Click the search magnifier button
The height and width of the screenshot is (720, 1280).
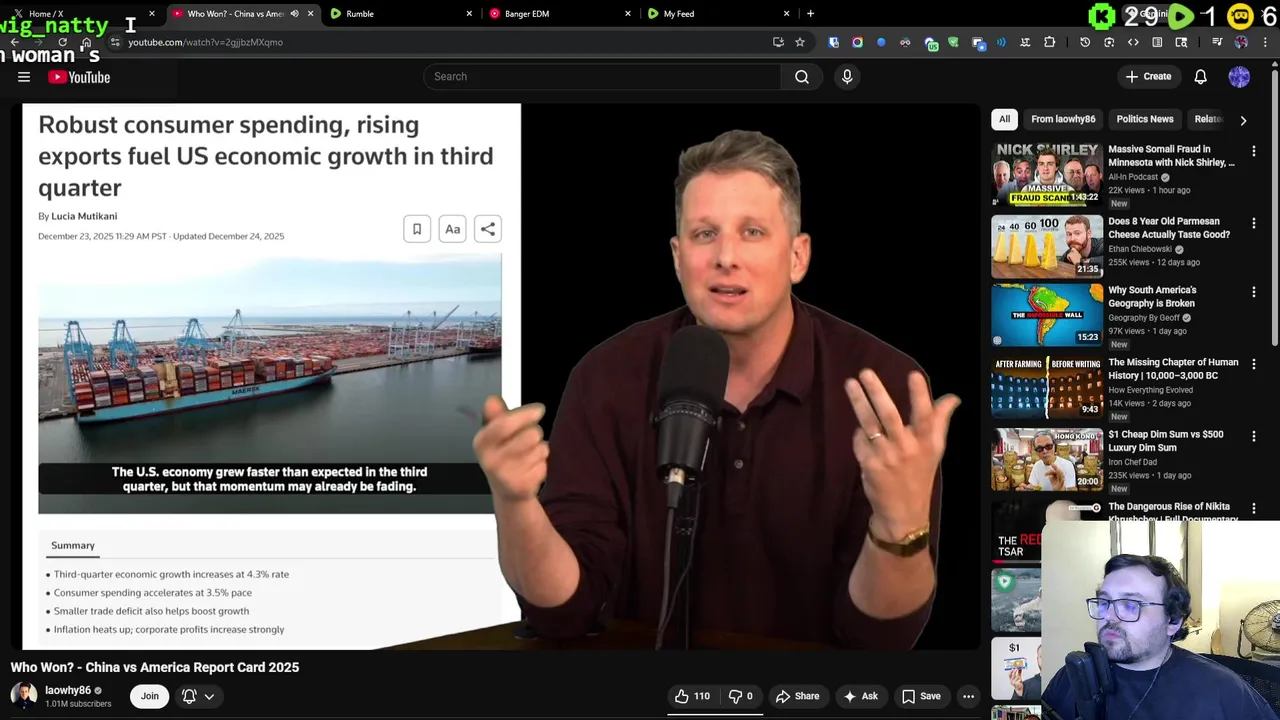click(802, 77)
